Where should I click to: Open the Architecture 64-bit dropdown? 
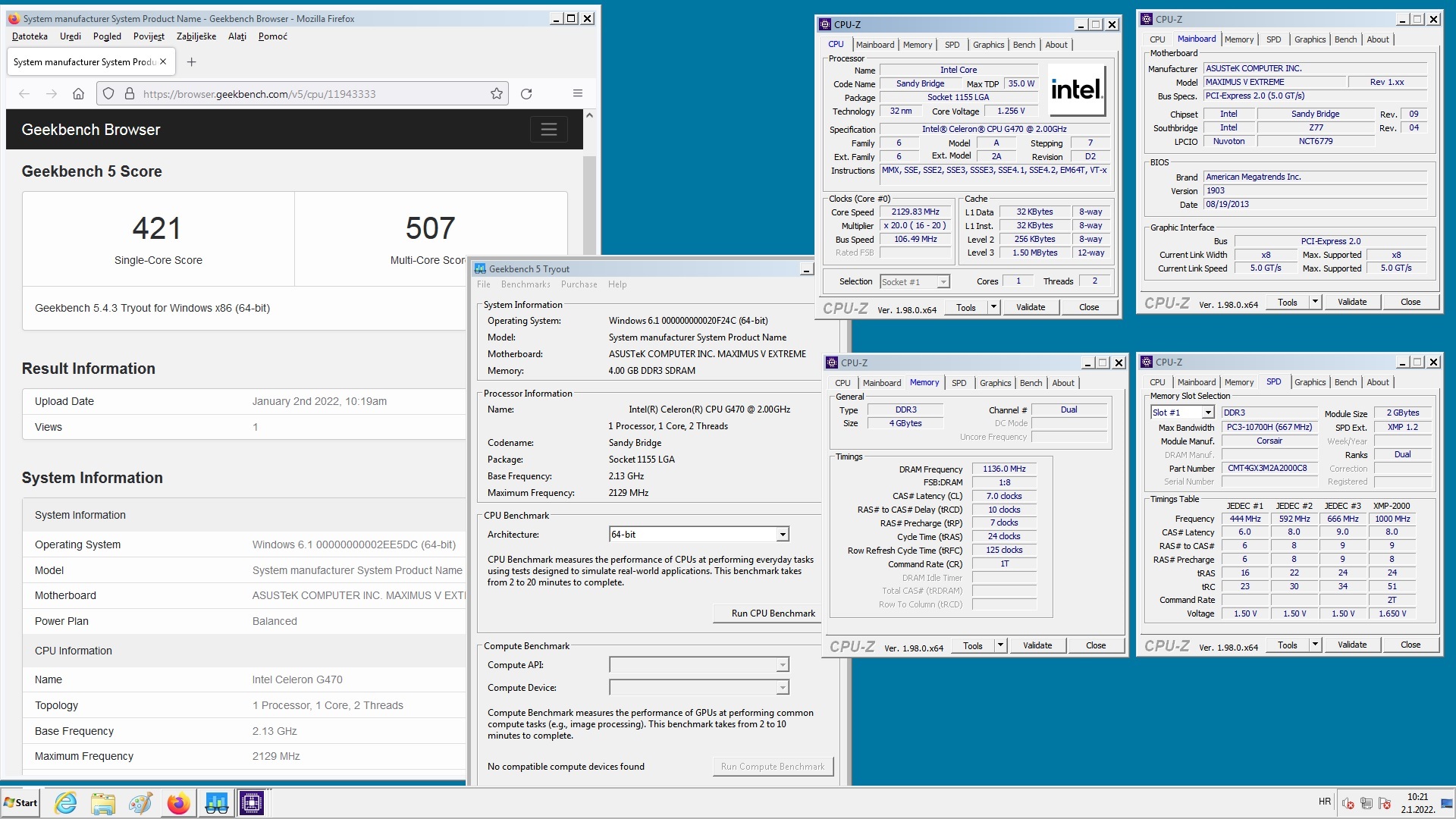click(782, 535)
